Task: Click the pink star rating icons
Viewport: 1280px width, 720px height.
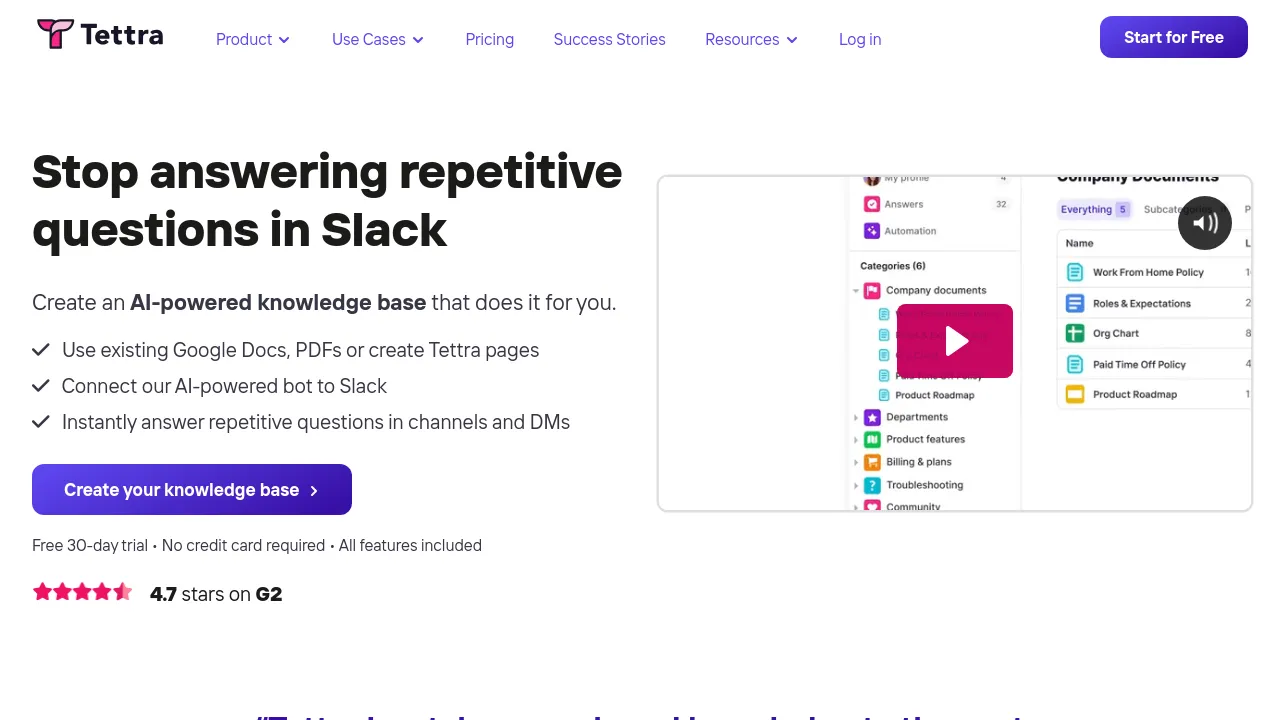Action: pos(83,592)
